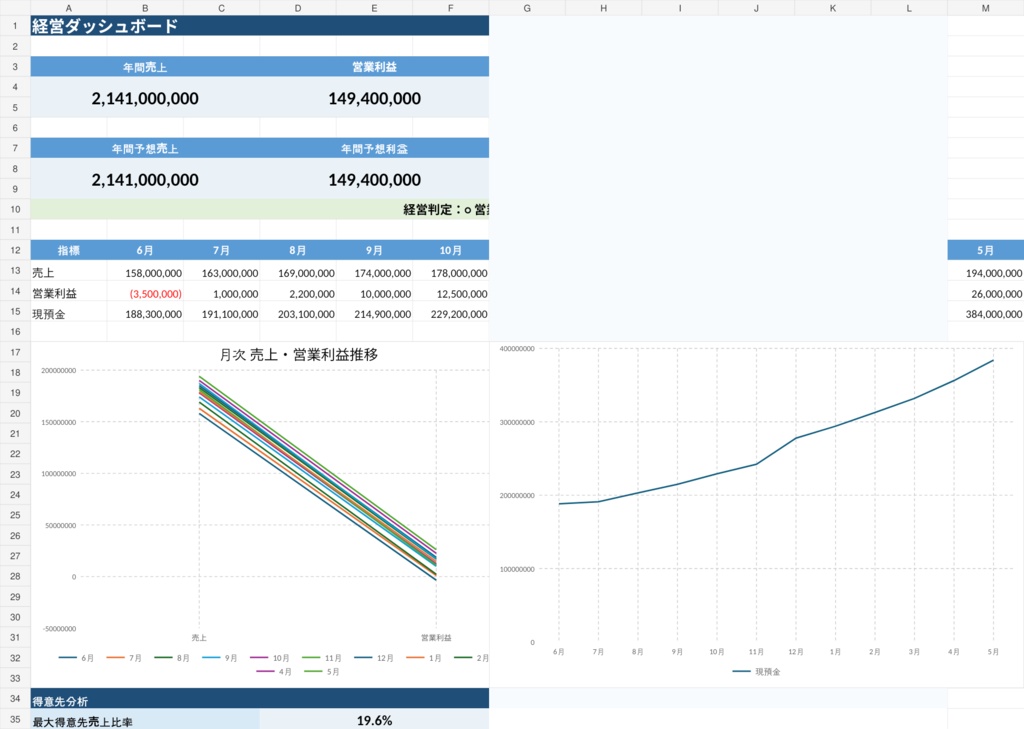Click the 最大得意先売上比率 label cell
The image size is (1024, 729).
pyautogui.click(x=145, y=721)
